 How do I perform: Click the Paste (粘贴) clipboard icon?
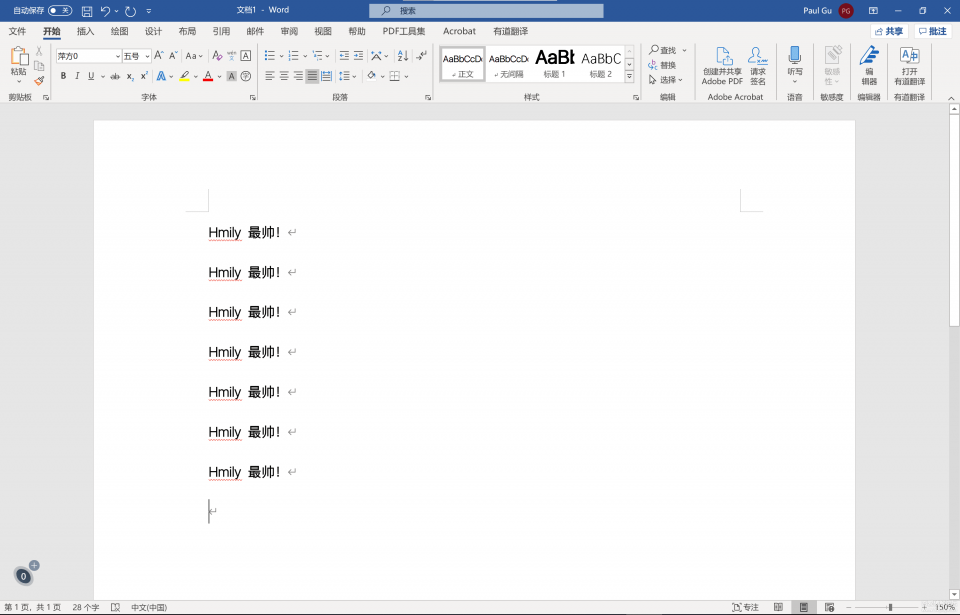18,56
